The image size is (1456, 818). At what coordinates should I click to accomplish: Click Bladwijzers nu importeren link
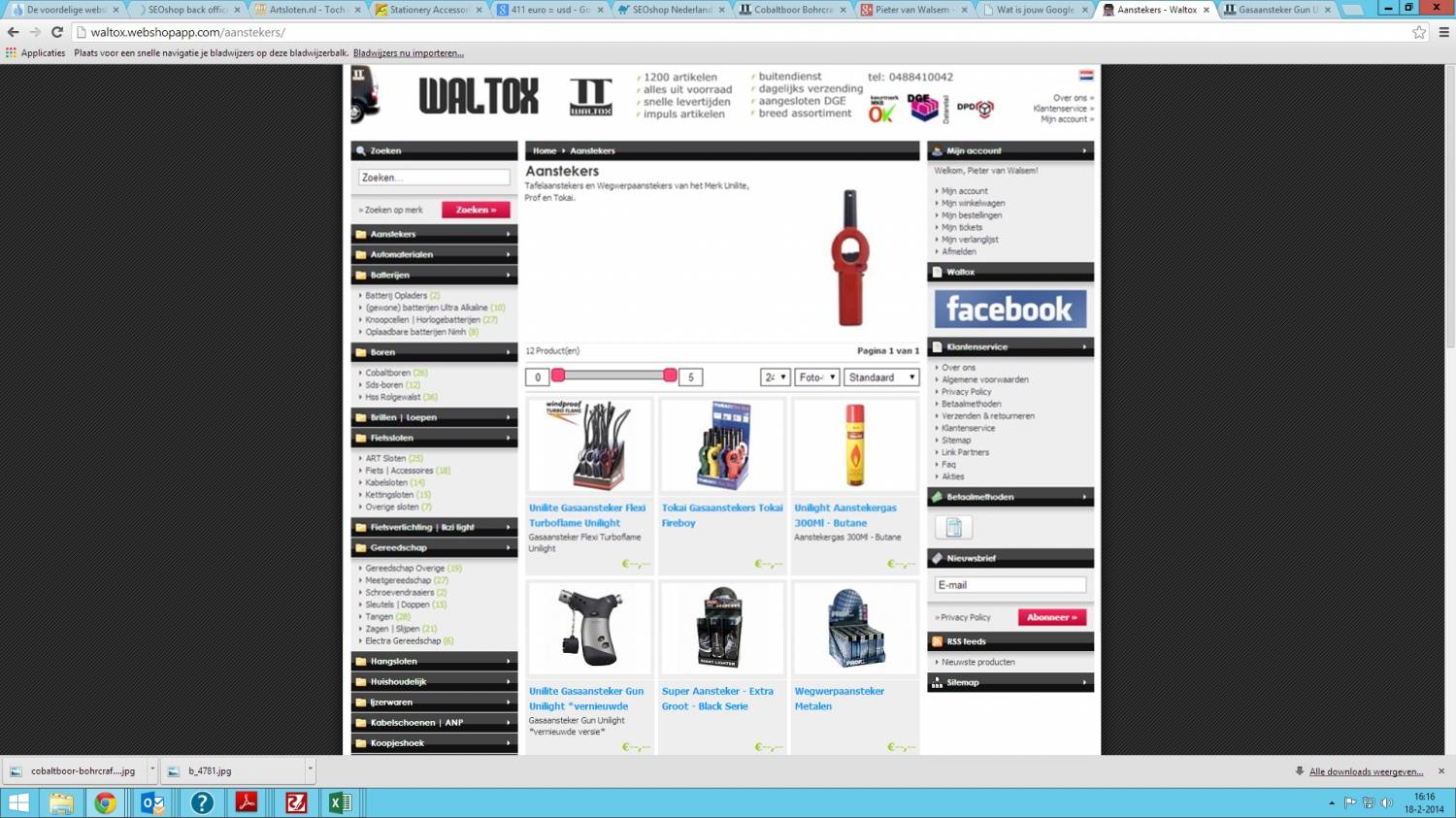409,53
